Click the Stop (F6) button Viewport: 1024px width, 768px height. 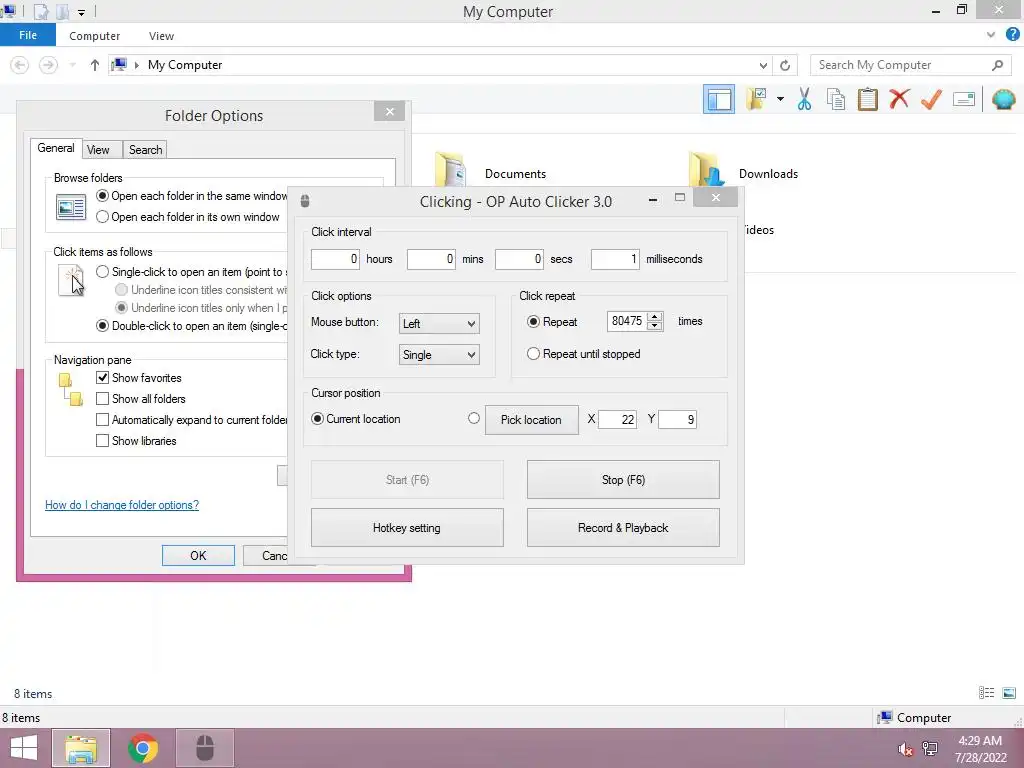[x=623, y=479]
